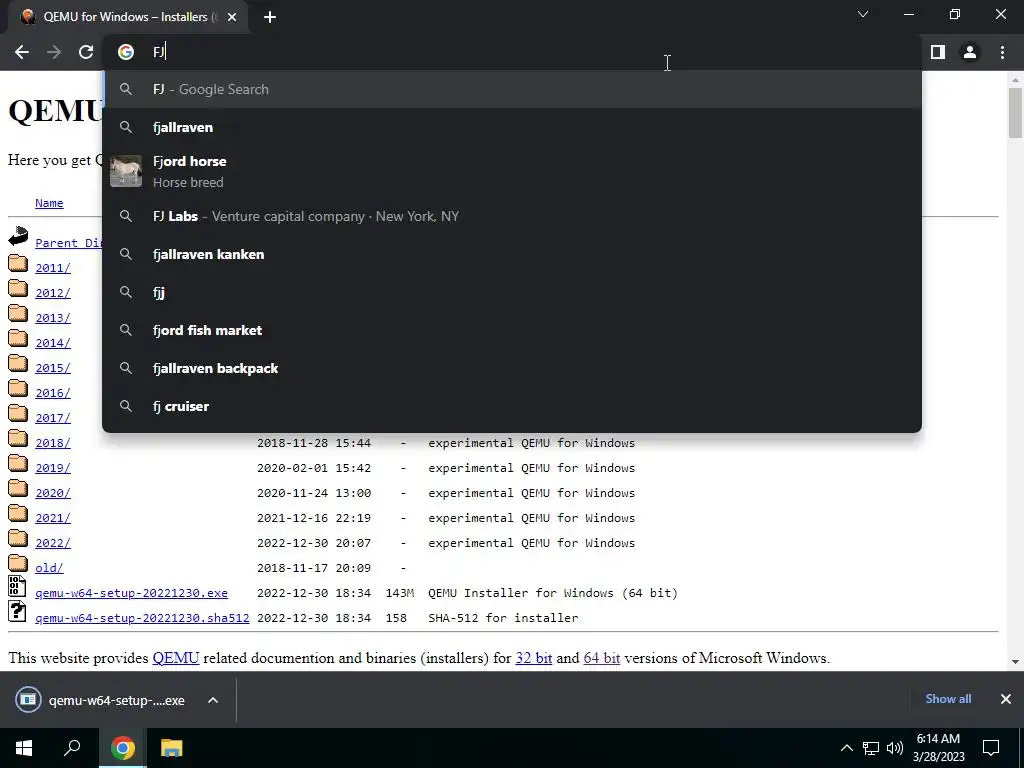Open the 2012/ folder link

(x=52, y=293)
